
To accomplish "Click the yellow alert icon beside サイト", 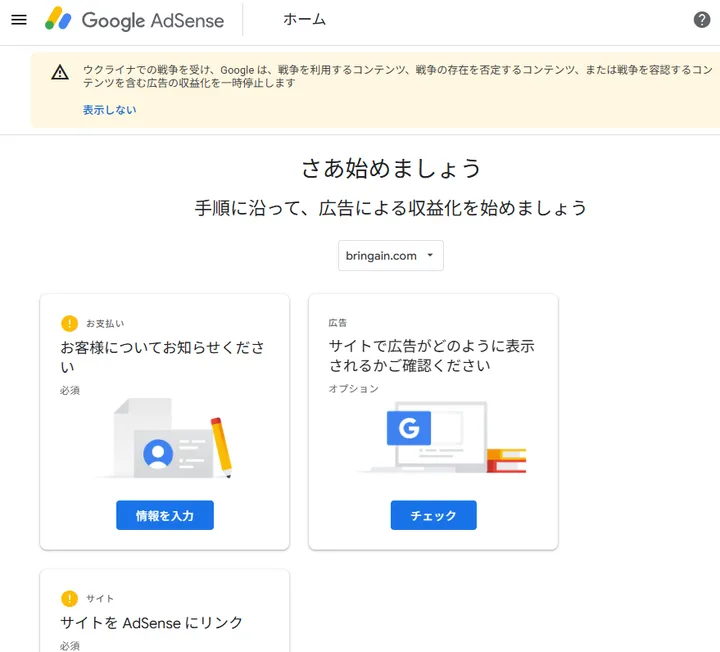I will pos(69,598).
